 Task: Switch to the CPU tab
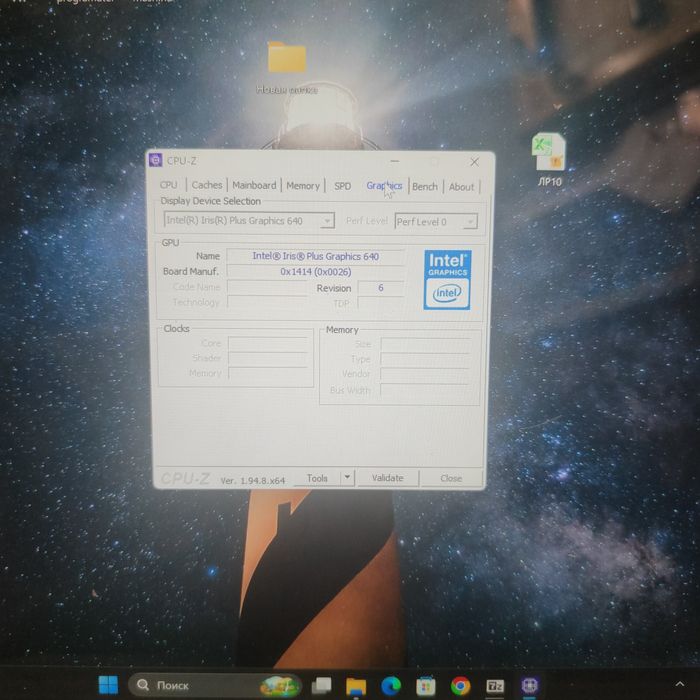pos(168,185)
